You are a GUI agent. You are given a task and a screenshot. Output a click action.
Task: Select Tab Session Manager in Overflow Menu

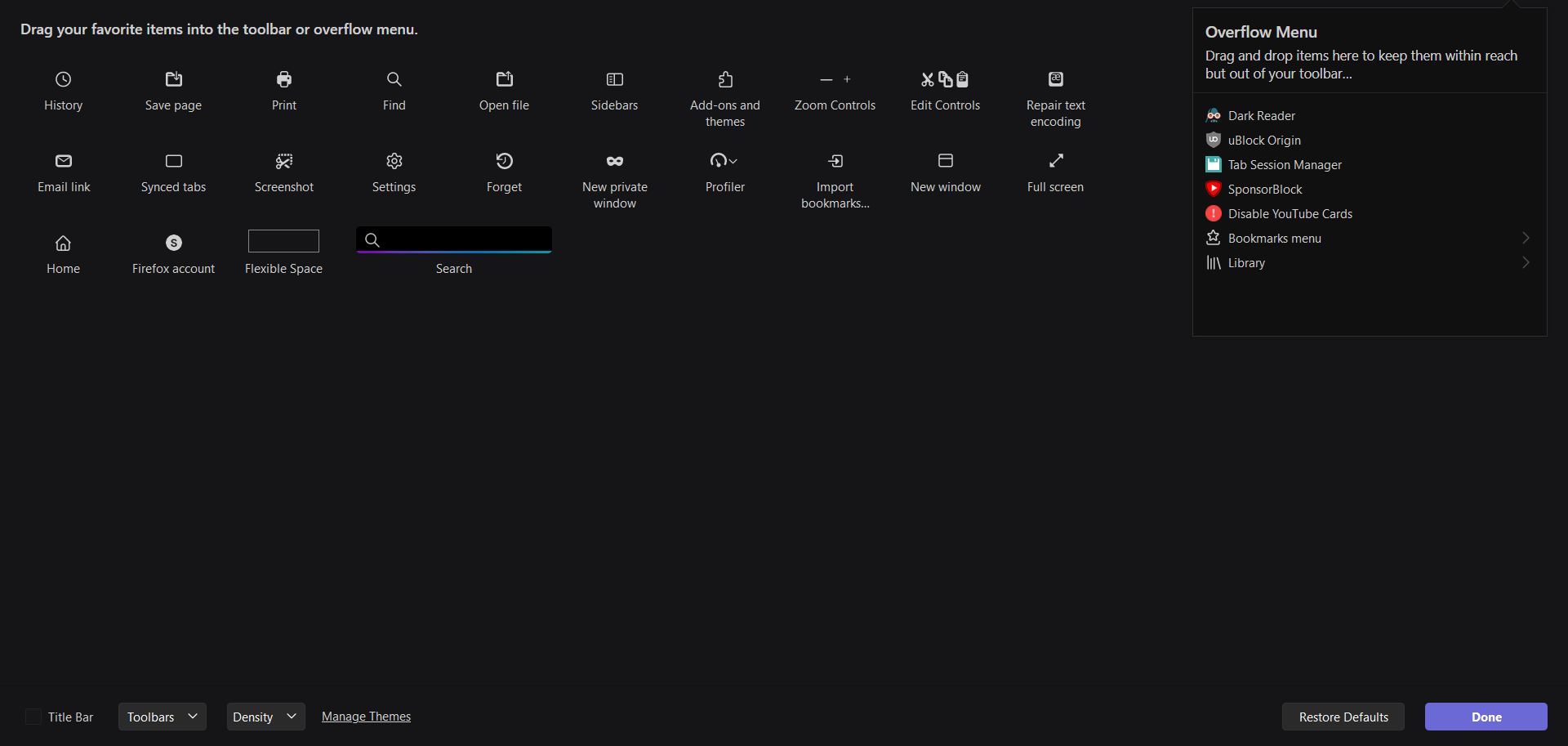pyautogui.click(x=1370, y=164)
